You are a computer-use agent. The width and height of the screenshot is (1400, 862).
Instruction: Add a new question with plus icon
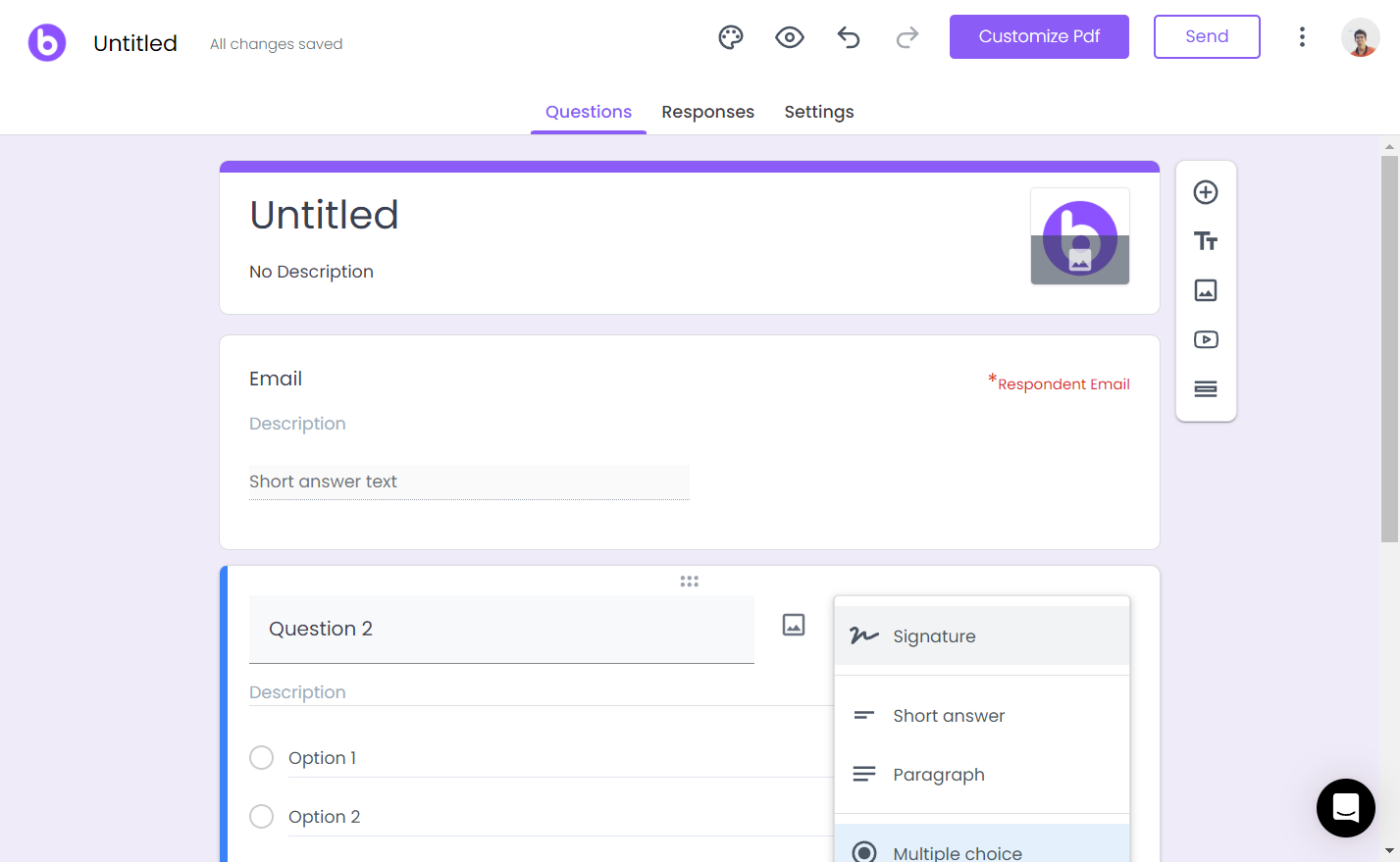(x=1206, y=192)
